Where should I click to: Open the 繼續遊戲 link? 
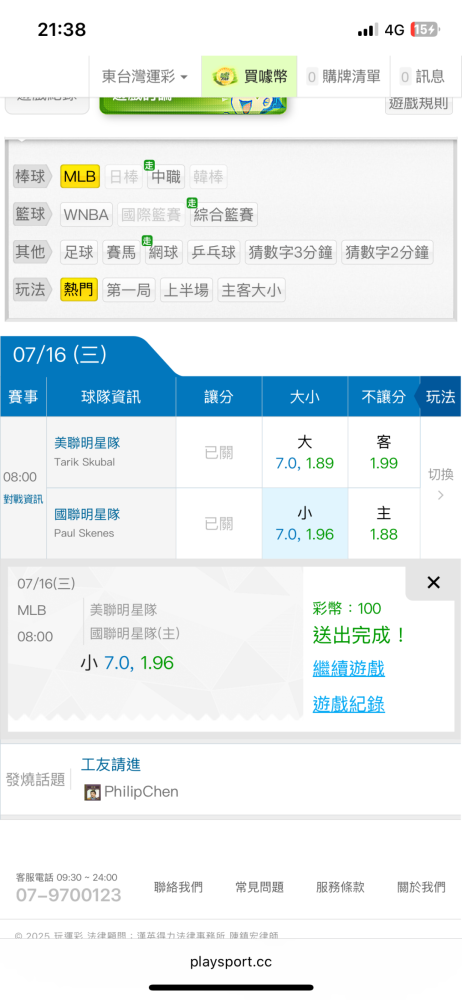pos(348,669)
